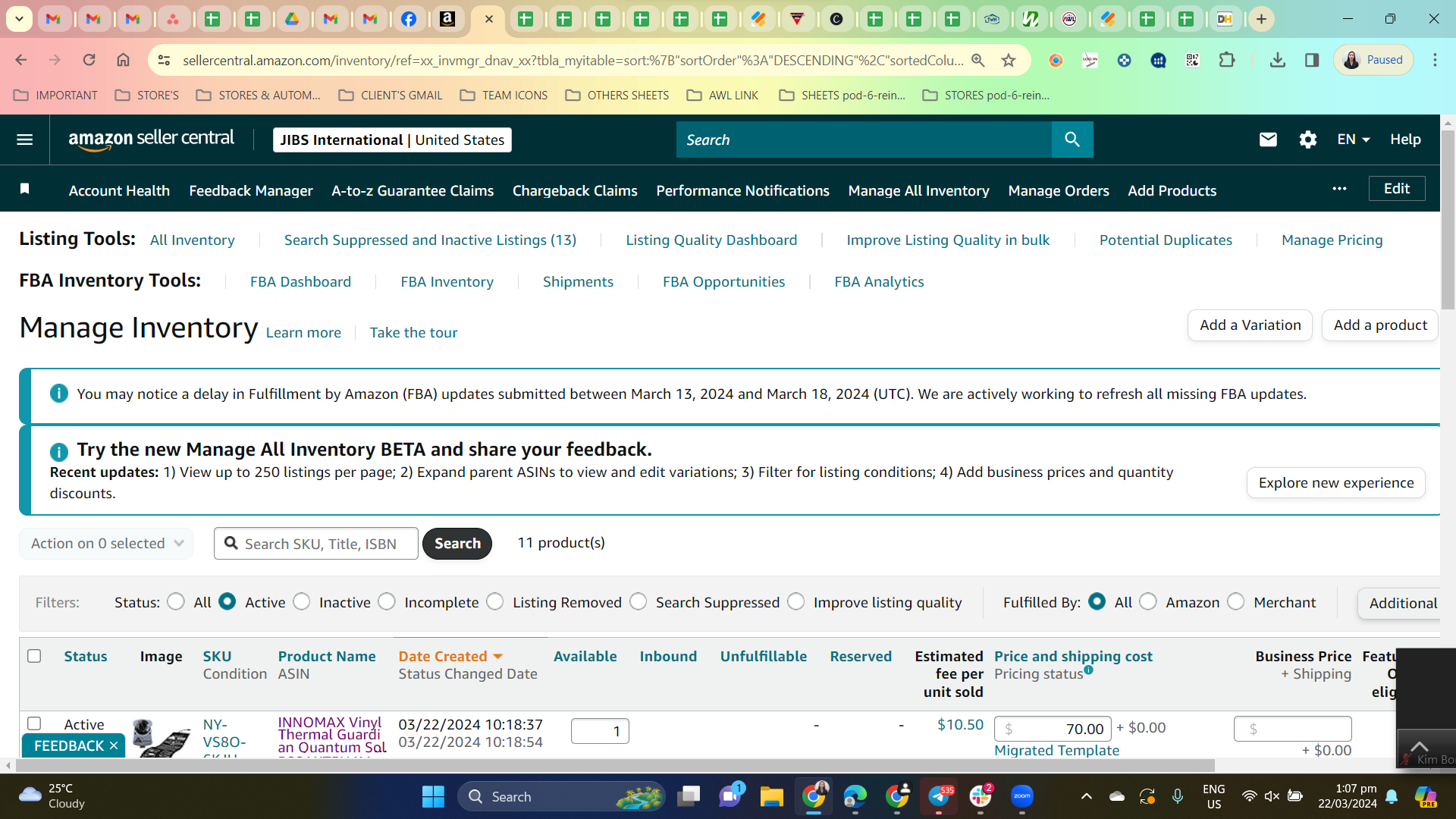Click the Windows Start button
The image size is (1456, 819).
click(x=433, y=796)
